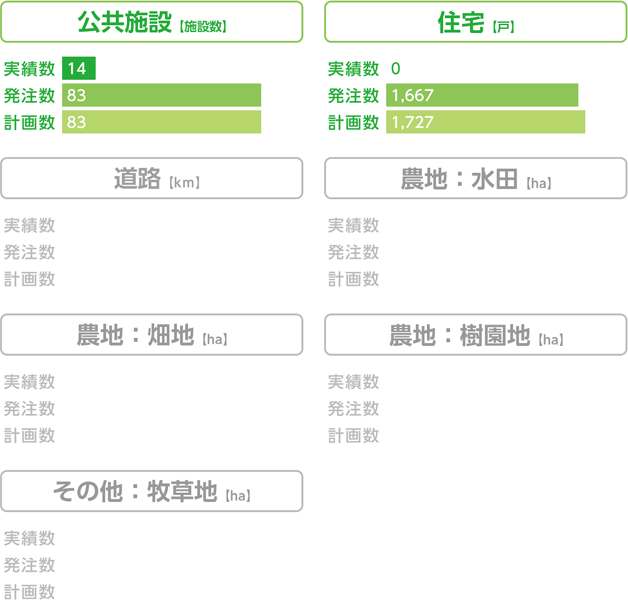Click the green 発注数 label under 住宅
Viewport: 628px width, 605px height.
click(353, 96)
